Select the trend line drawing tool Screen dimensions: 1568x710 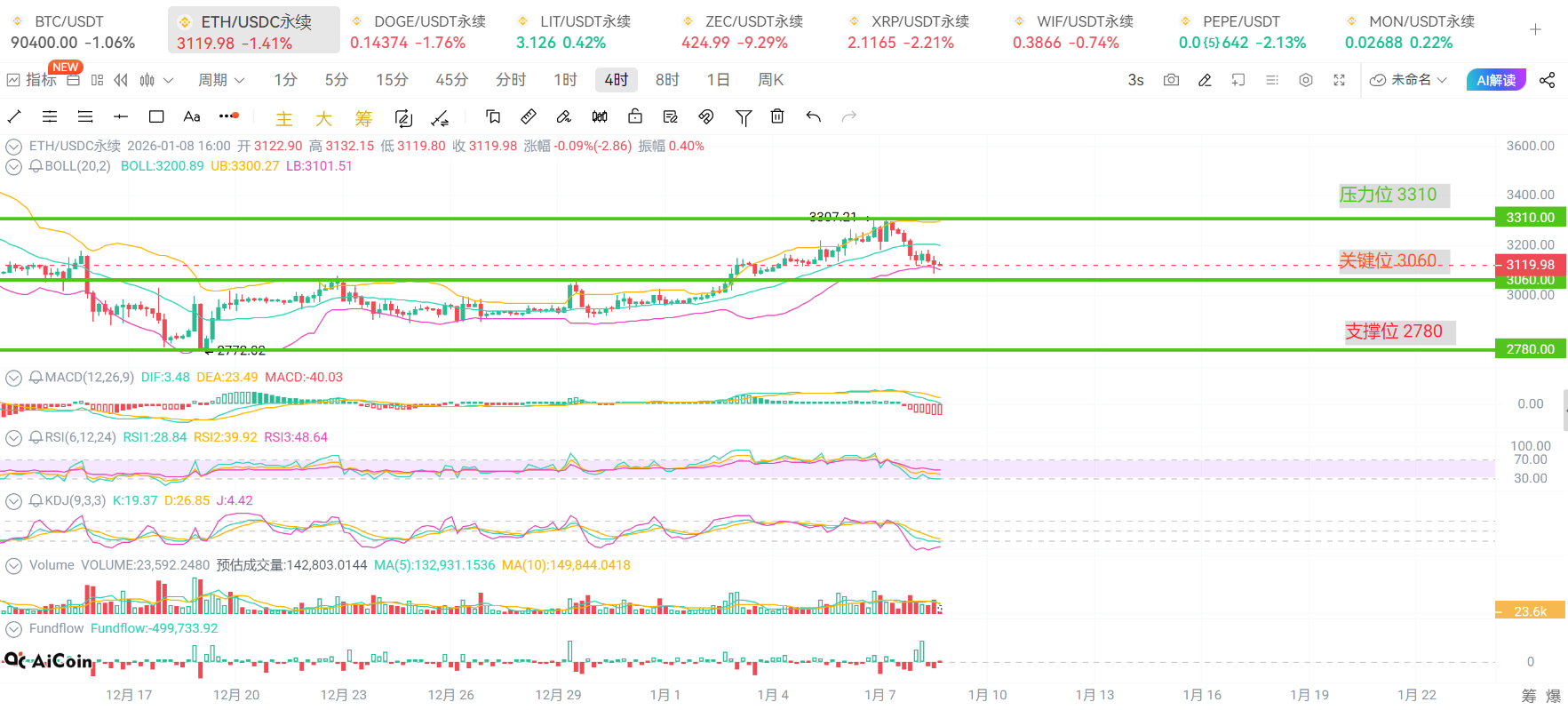(14, 116)
